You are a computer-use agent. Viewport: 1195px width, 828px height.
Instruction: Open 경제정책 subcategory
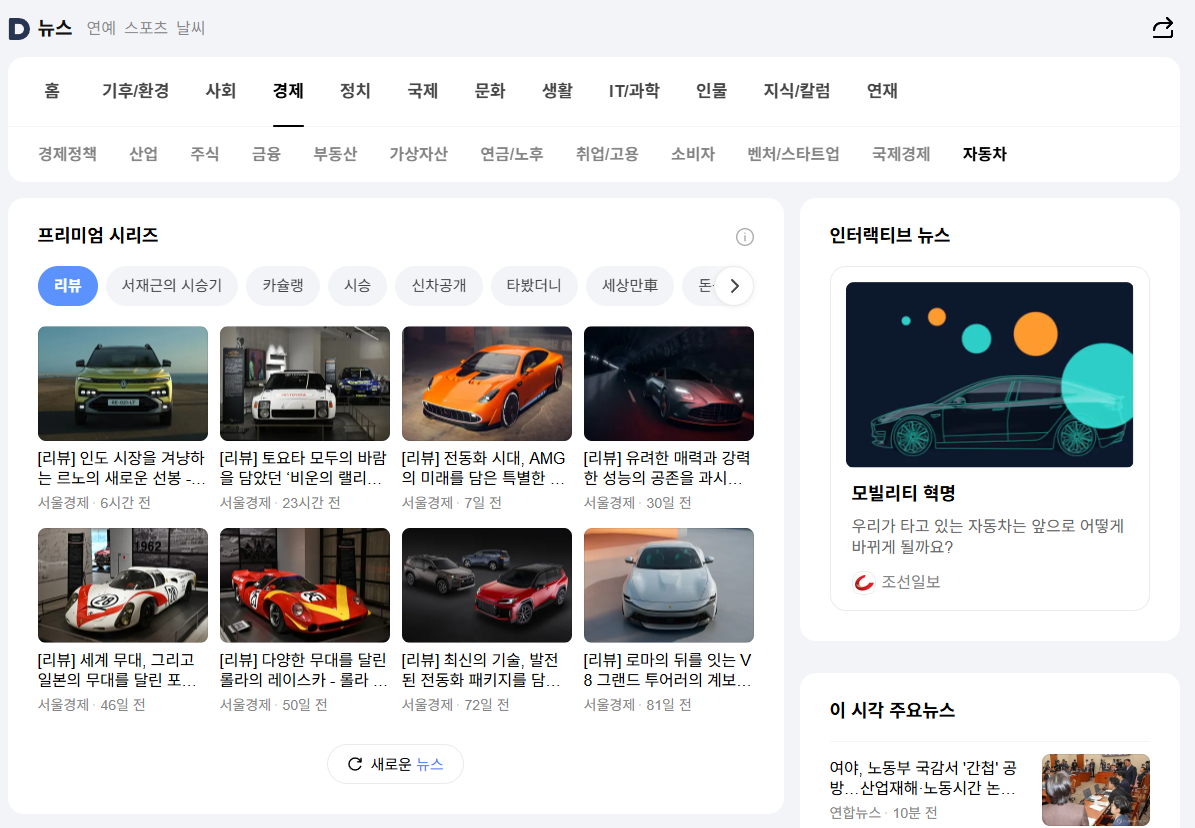pos(68,154)
